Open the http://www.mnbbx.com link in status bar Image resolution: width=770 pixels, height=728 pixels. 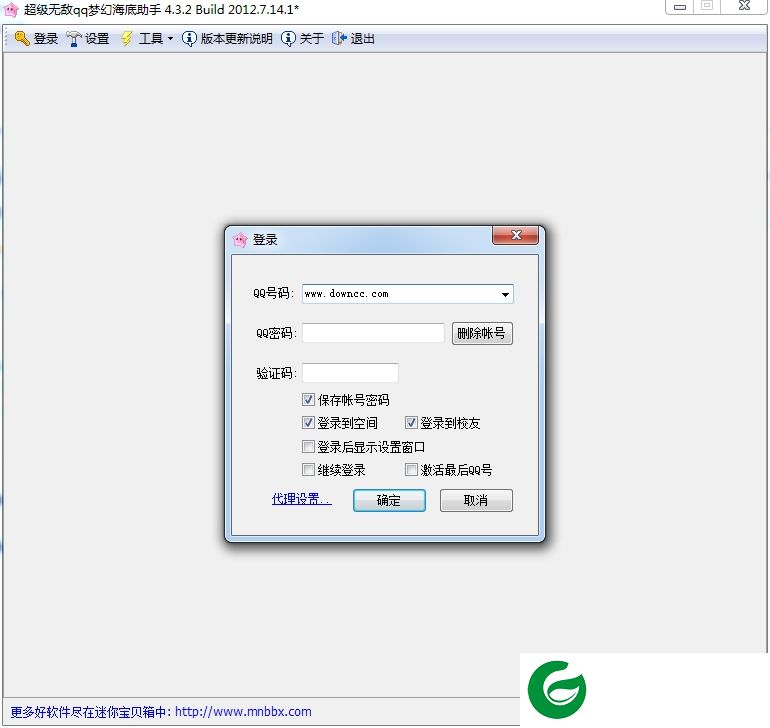click(x=243, y=712)
